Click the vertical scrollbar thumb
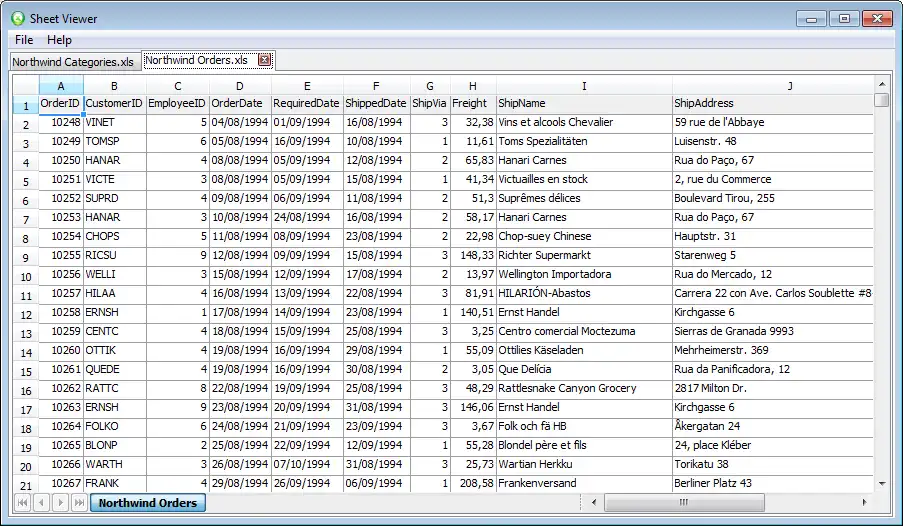 pyautogui.click(x=882, y=100)
